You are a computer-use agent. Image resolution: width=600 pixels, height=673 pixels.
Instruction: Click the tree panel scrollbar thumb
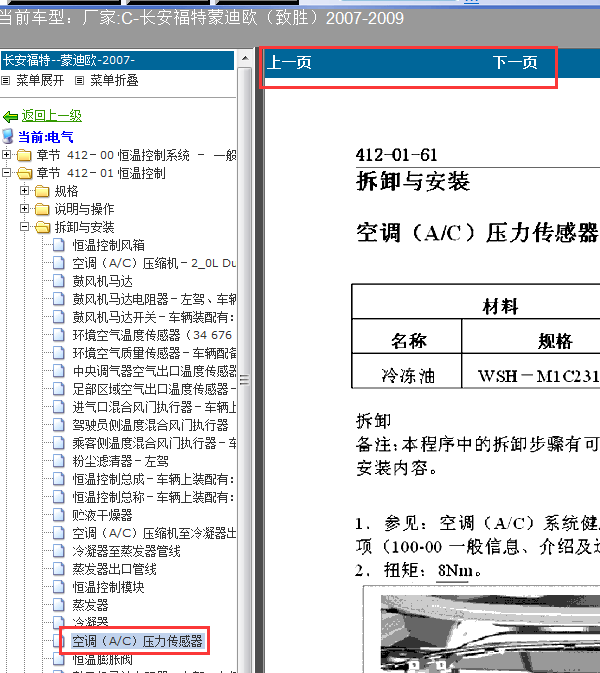click(x=245, y=379)
